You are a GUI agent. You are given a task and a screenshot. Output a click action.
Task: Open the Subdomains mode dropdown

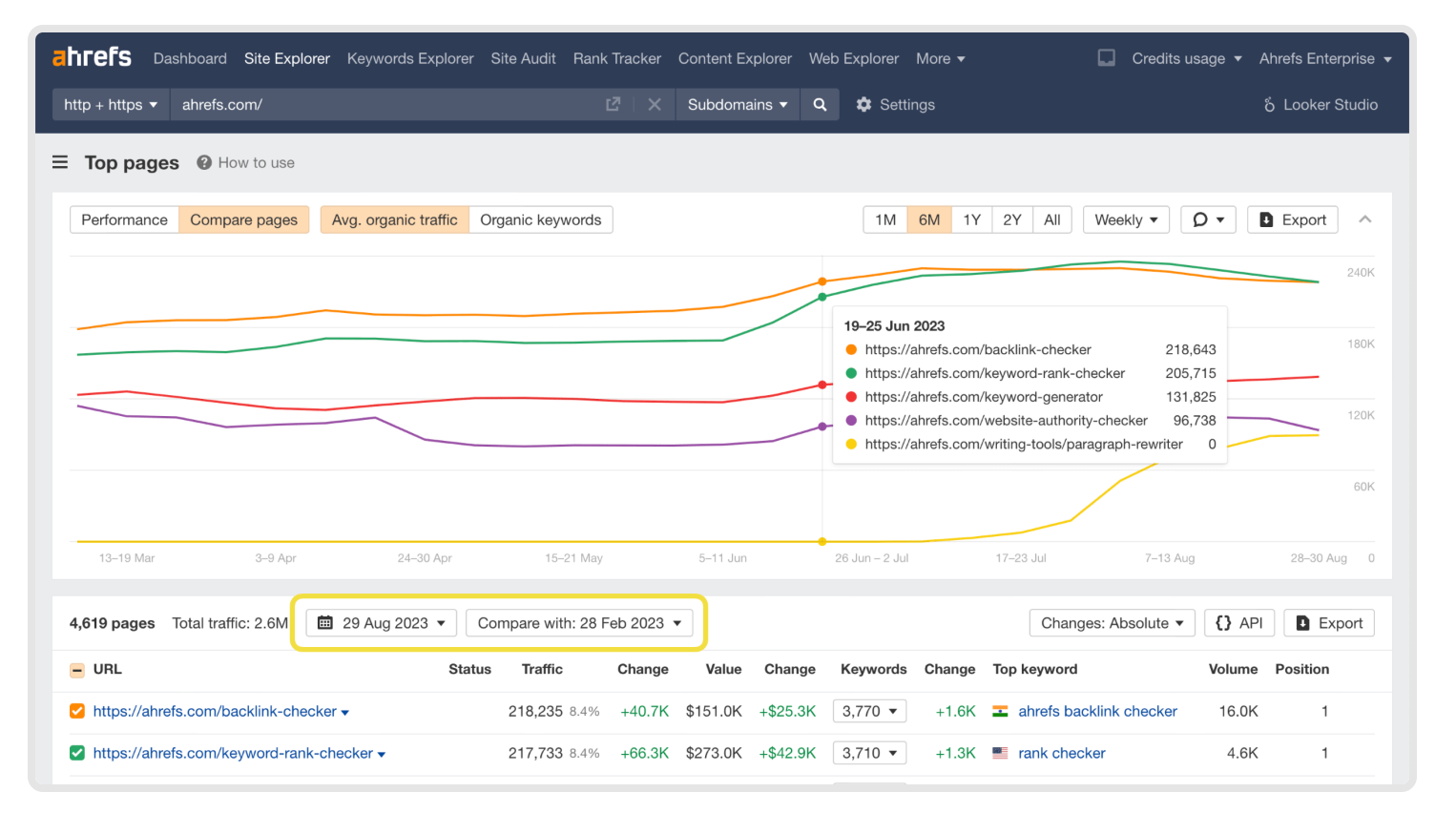[738, 104]
